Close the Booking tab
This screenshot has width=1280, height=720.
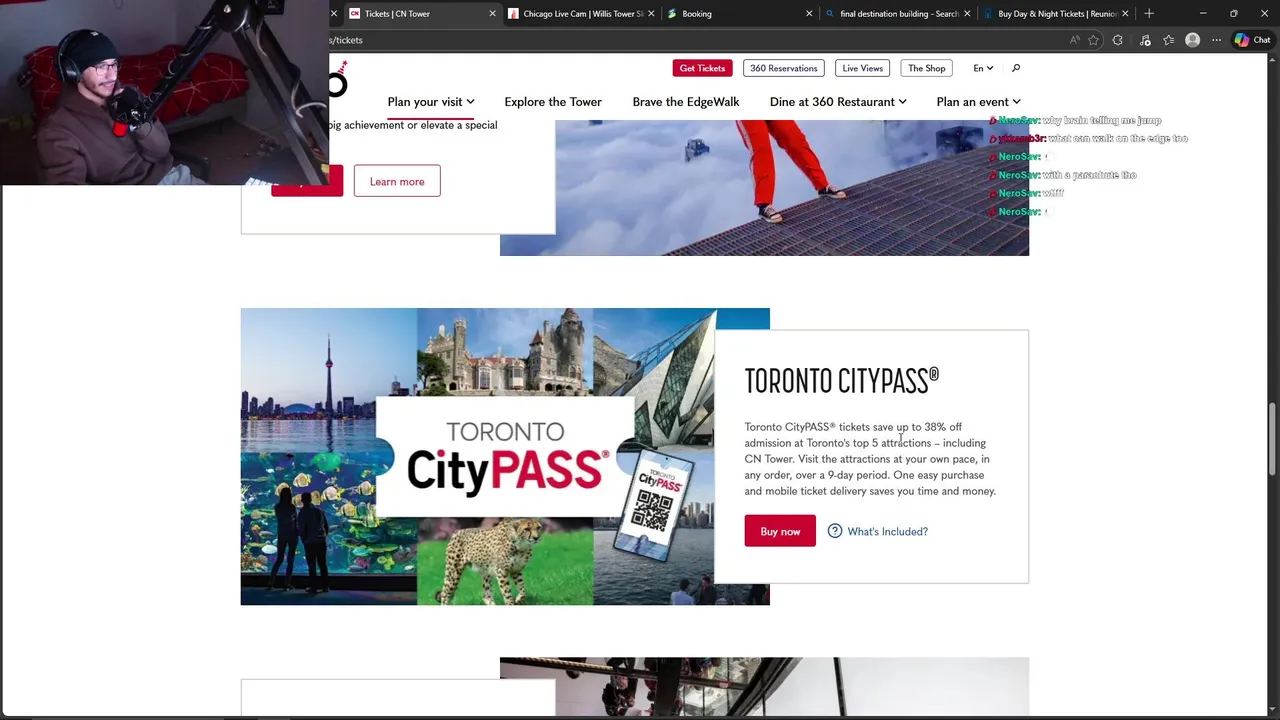point(809,14)
